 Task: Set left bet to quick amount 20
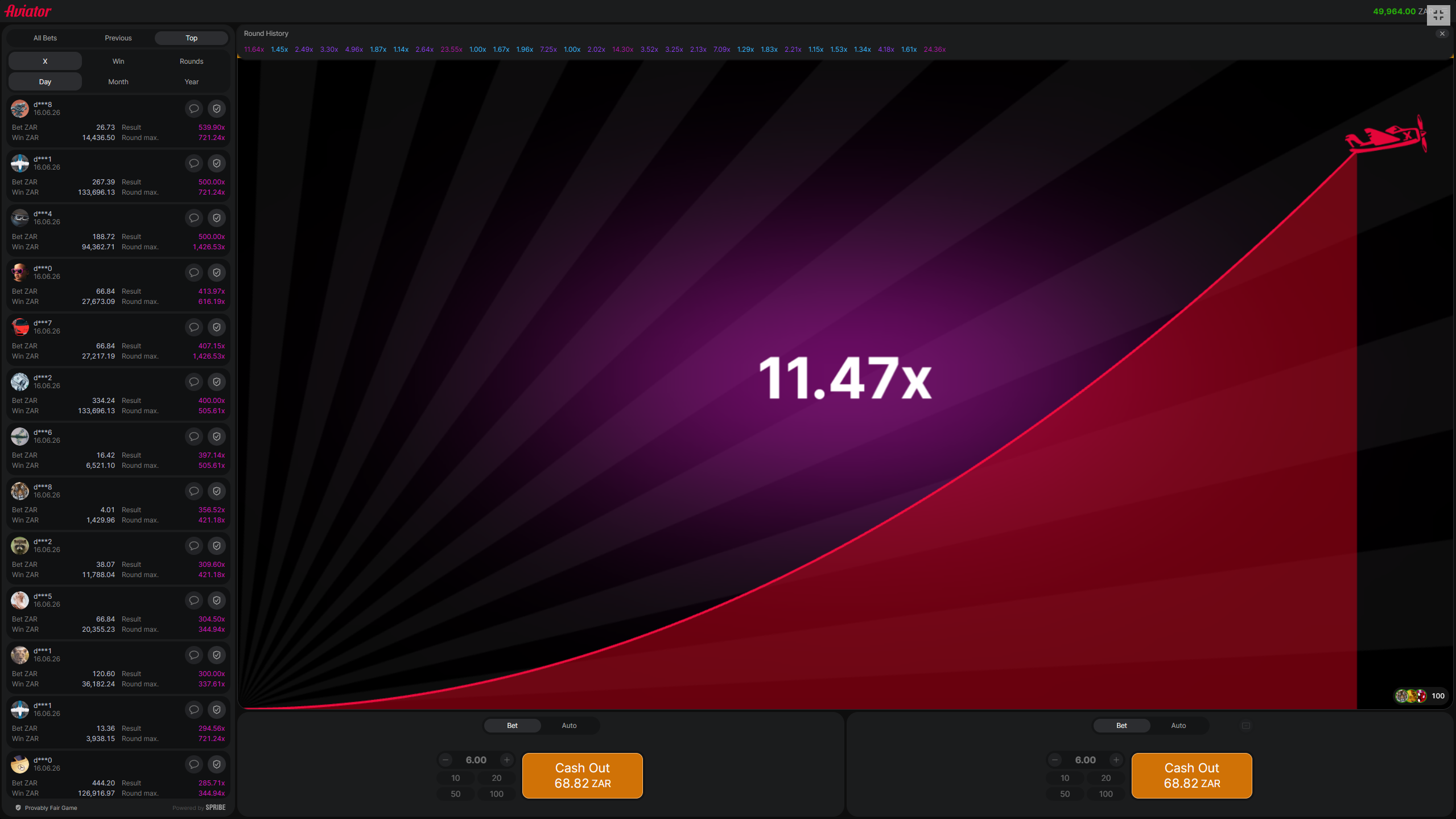[497, 778]
